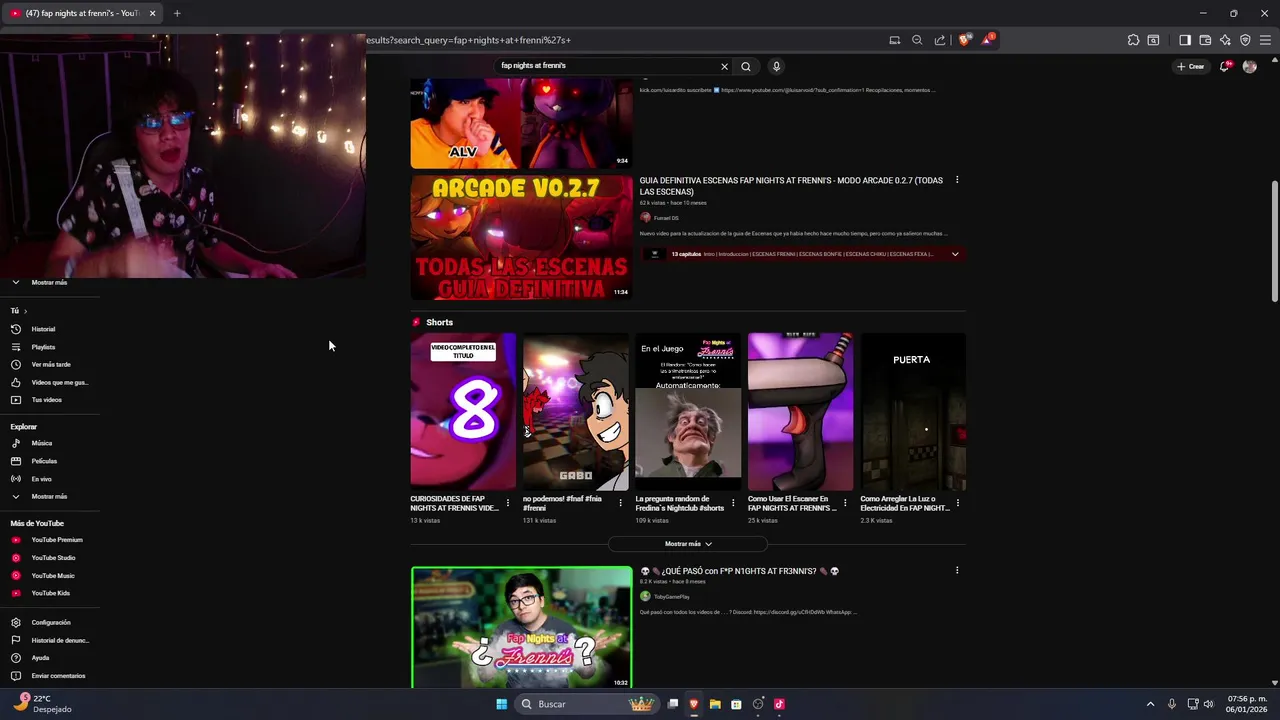Open options for 'La pregunta random' short
This screenshot has height=720, width=1280.
(733, 503)
